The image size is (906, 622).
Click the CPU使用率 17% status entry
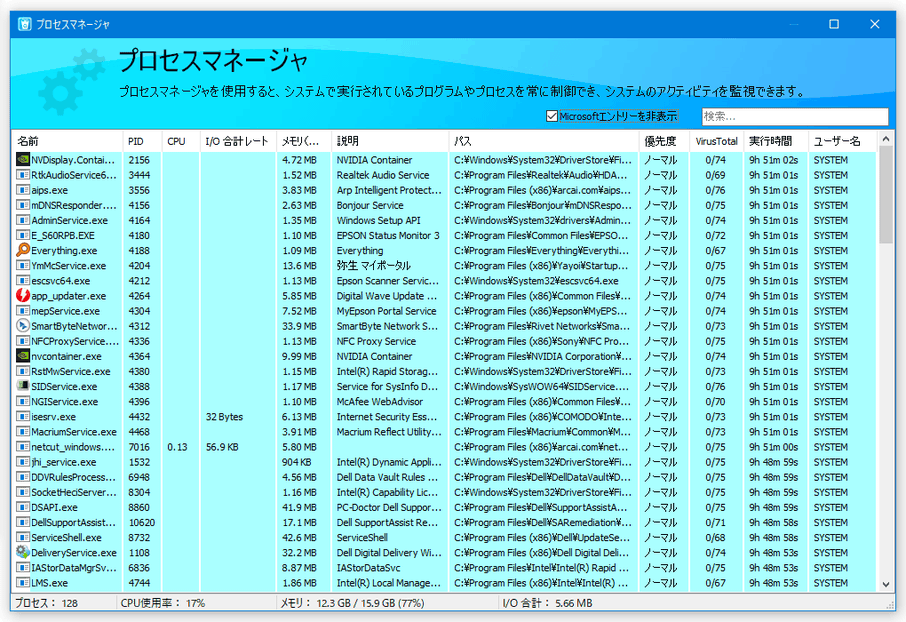click(x=163, y=603)
